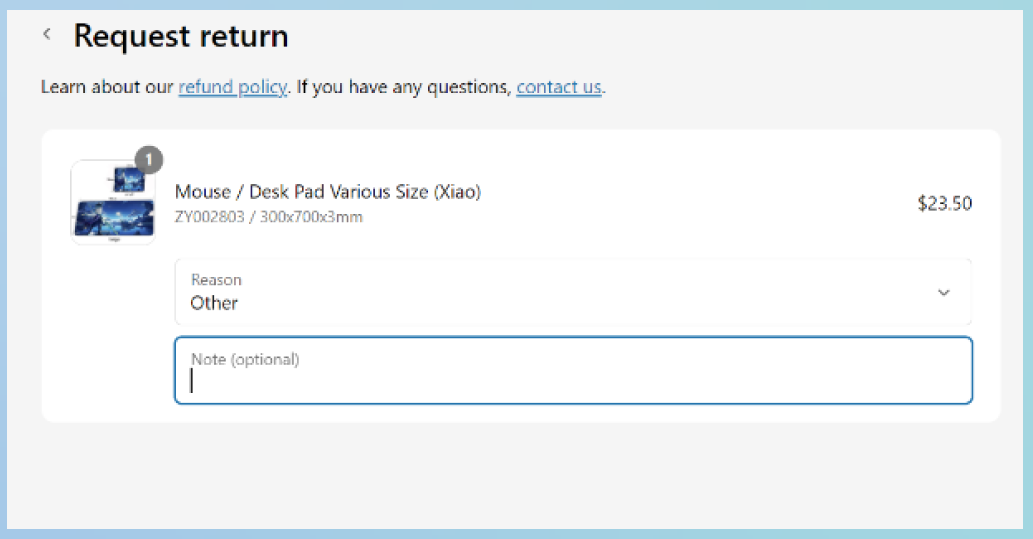Click the Mouse / Desk Pad product title
1033x539 pixels.
327,192
